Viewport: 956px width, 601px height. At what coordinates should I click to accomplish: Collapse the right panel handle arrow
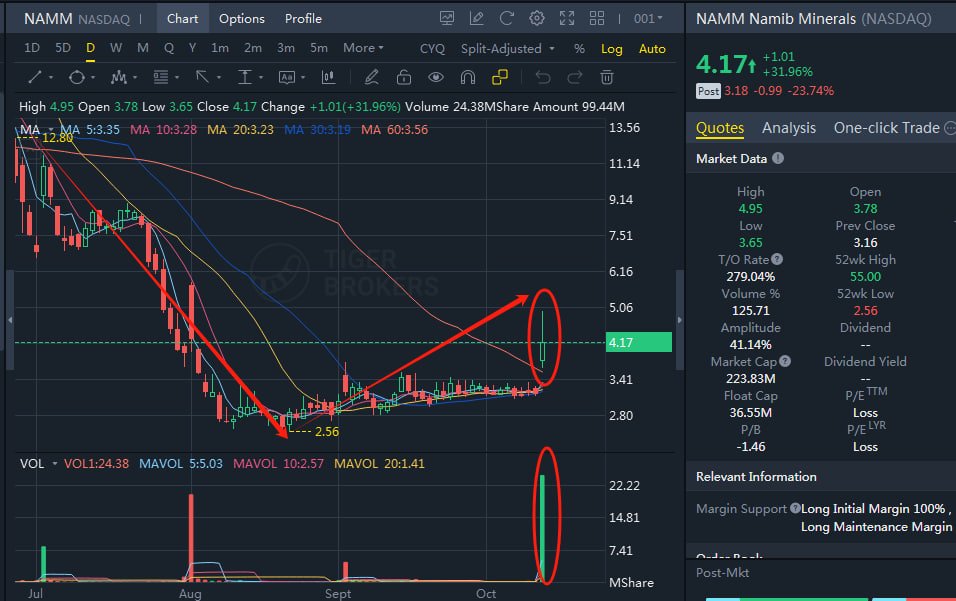[x=680, y=319]
